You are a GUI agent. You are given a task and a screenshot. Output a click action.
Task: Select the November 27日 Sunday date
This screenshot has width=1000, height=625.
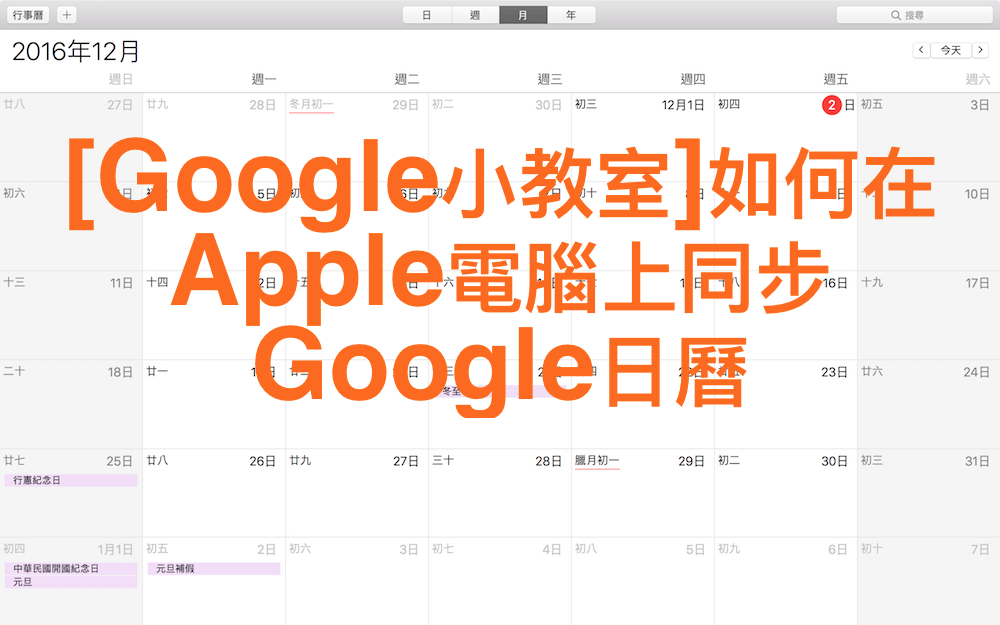pos(120,105)
